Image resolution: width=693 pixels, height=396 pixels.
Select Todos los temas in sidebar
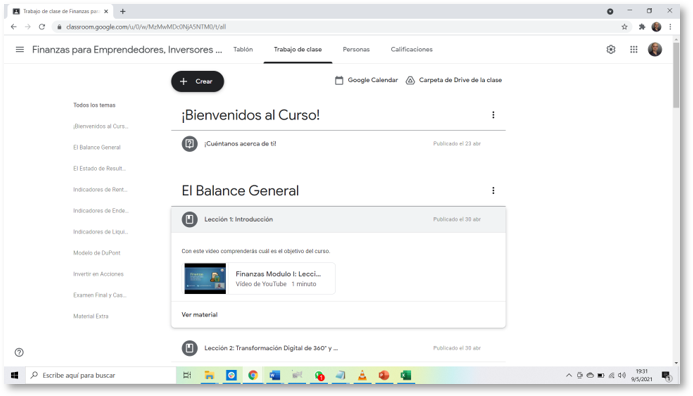pyautogui.click(x=94, y=105)
